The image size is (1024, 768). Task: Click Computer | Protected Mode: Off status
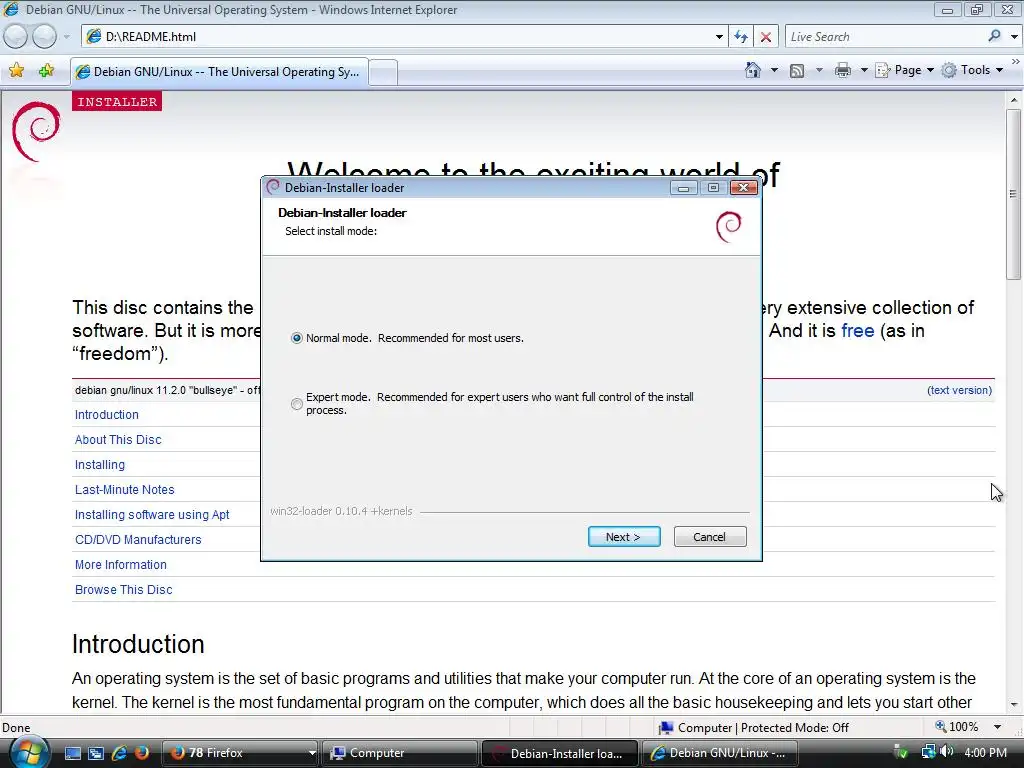(x=754, y=728)
